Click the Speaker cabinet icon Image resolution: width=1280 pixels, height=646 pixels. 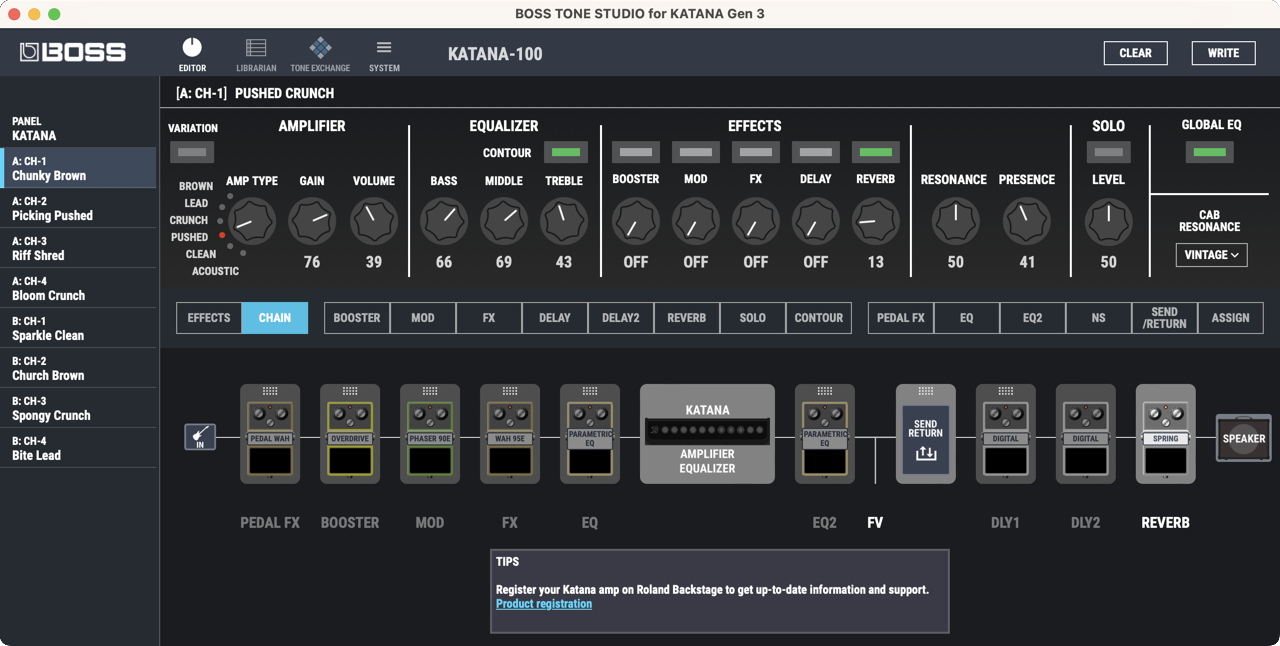coord(1243,438)
